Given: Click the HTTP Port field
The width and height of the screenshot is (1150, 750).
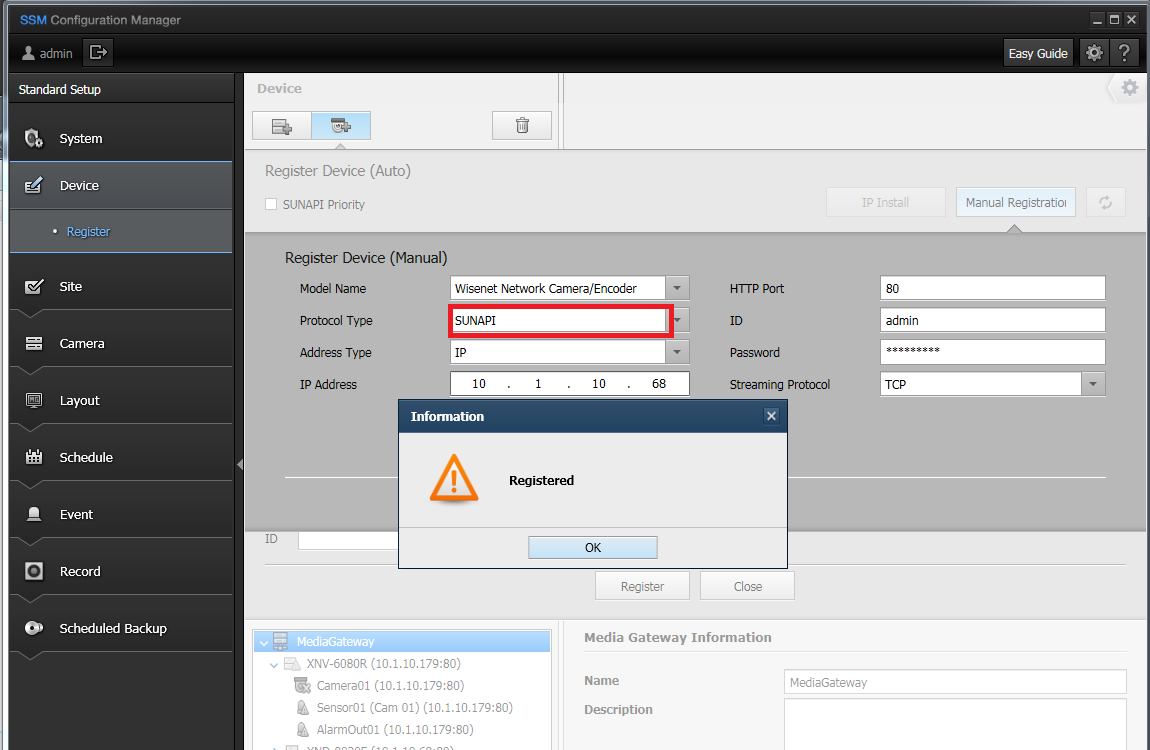Looking at the screenshot, I should (x=992, y=288).
